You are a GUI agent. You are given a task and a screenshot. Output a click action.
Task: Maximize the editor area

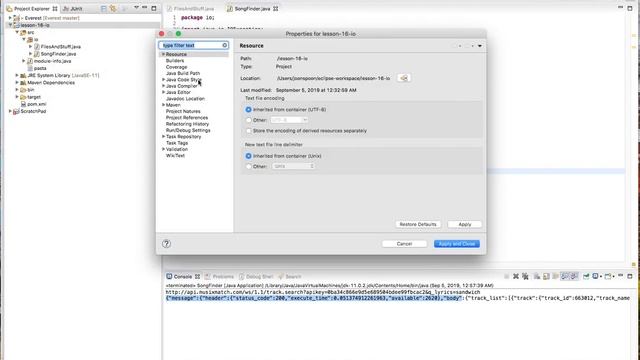point(630,8)
